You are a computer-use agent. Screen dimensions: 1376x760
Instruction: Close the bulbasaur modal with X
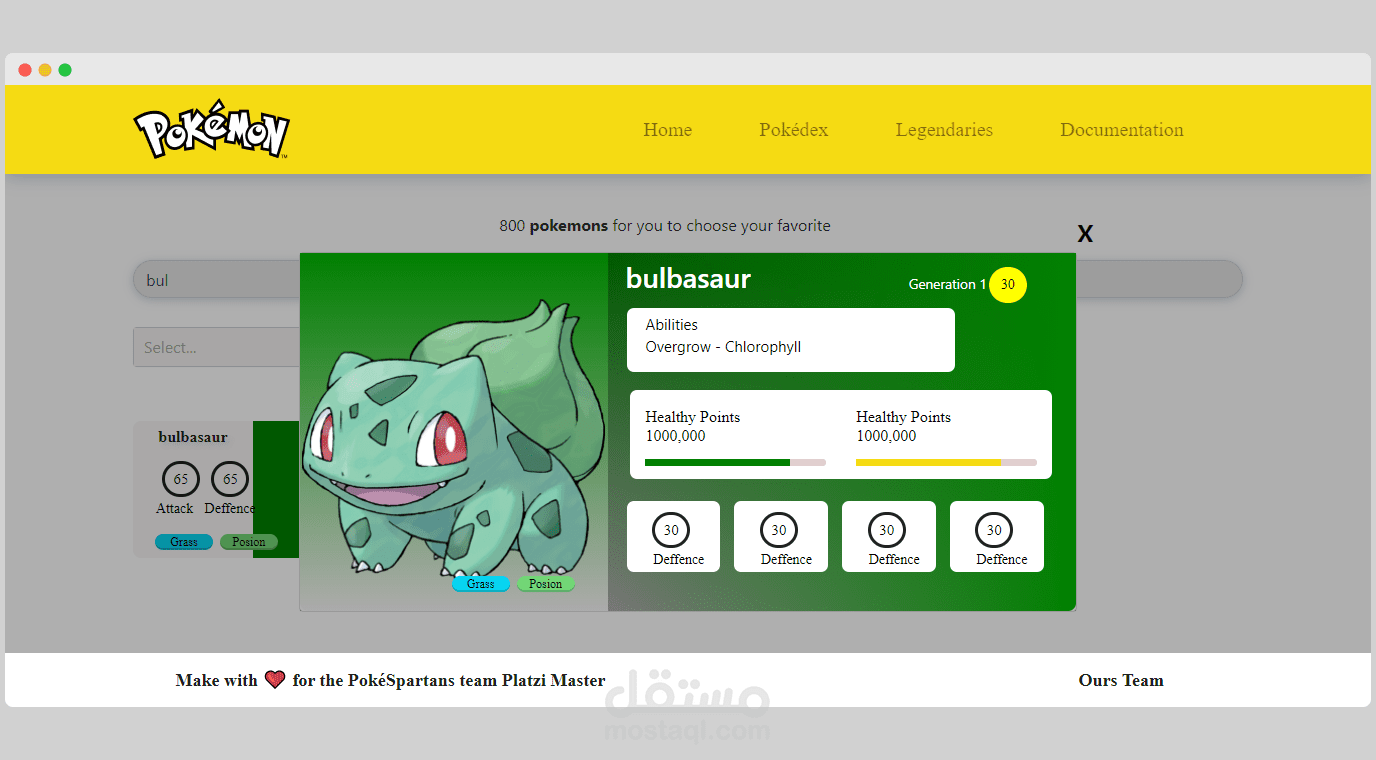pos(1085,234)
